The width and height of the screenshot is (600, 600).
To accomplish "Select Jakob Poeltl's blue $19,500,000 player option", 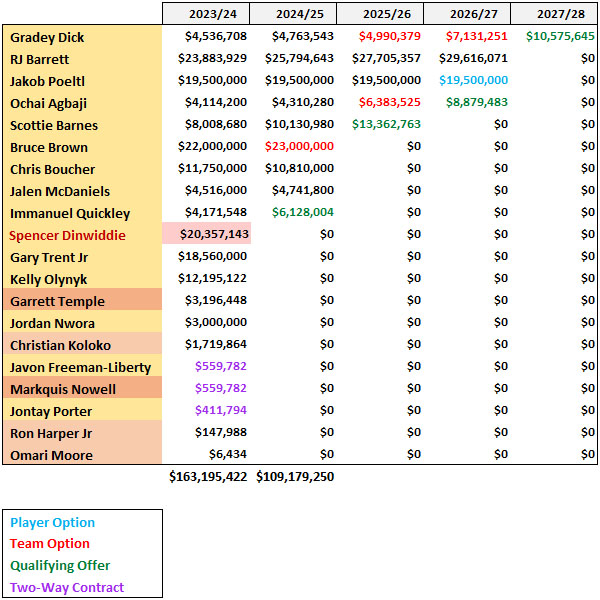I will [x=473, y=80].
